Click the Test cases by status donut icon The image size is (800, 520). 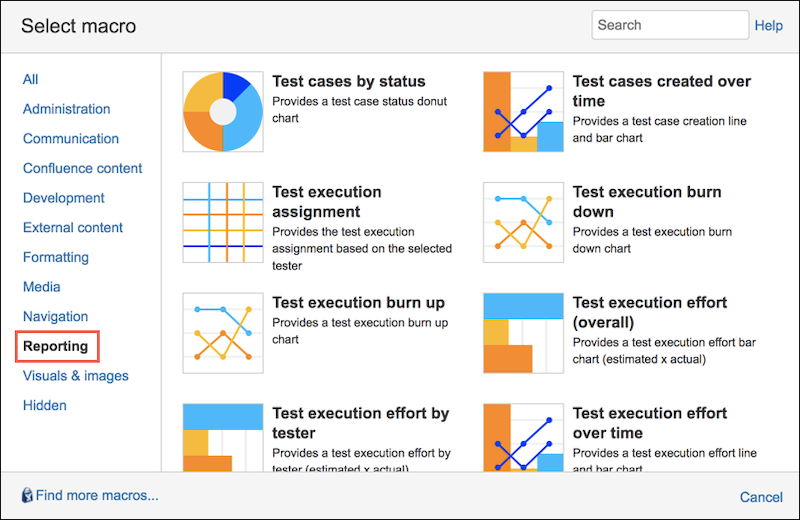[x=223, y=112]
